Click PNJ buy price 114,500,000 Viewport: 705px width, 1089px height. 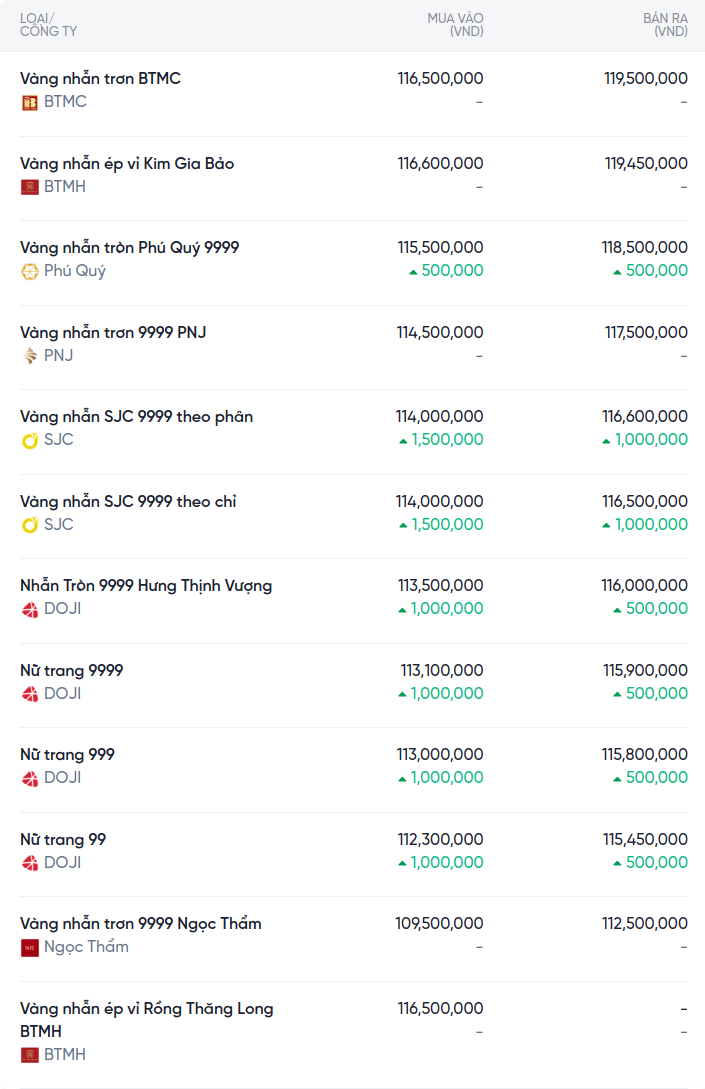point(440,333)
